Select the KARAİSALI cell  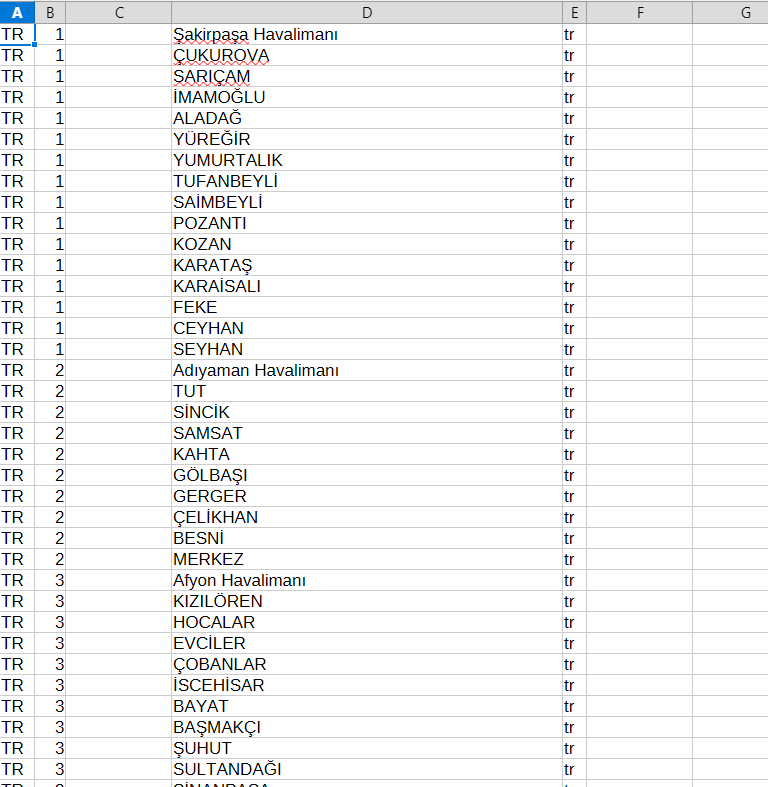(367, 286)
